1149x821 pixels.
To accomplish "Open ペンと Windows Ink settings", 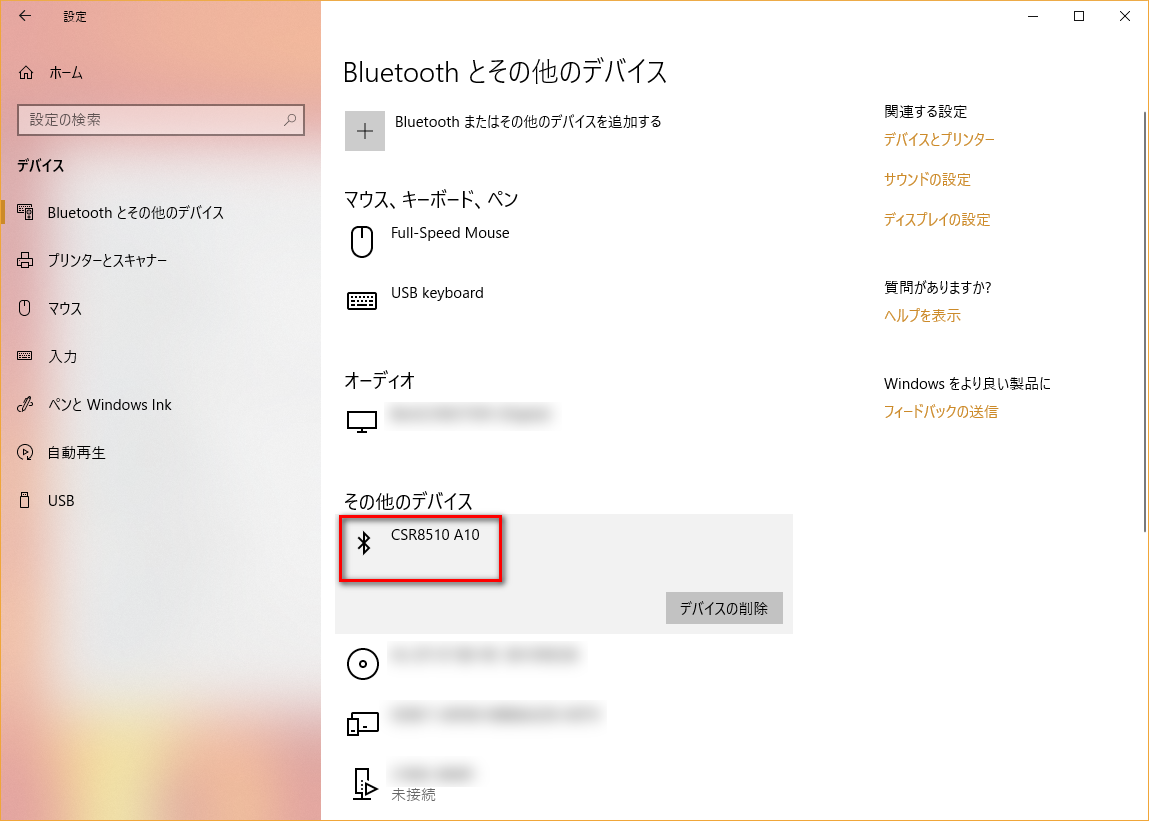I will (x=109, y=405).
